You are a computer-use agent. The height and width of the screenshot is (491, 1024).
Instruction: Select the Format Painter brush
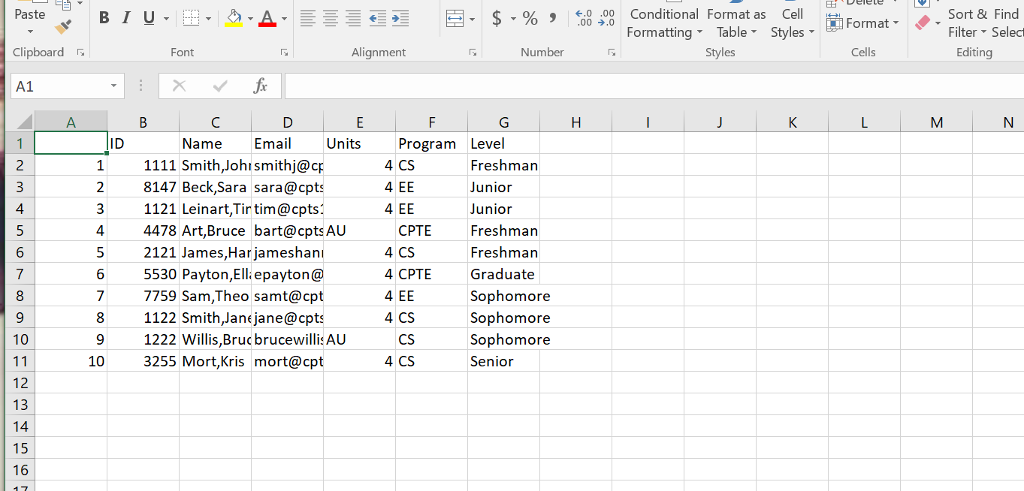click(63, 27)
